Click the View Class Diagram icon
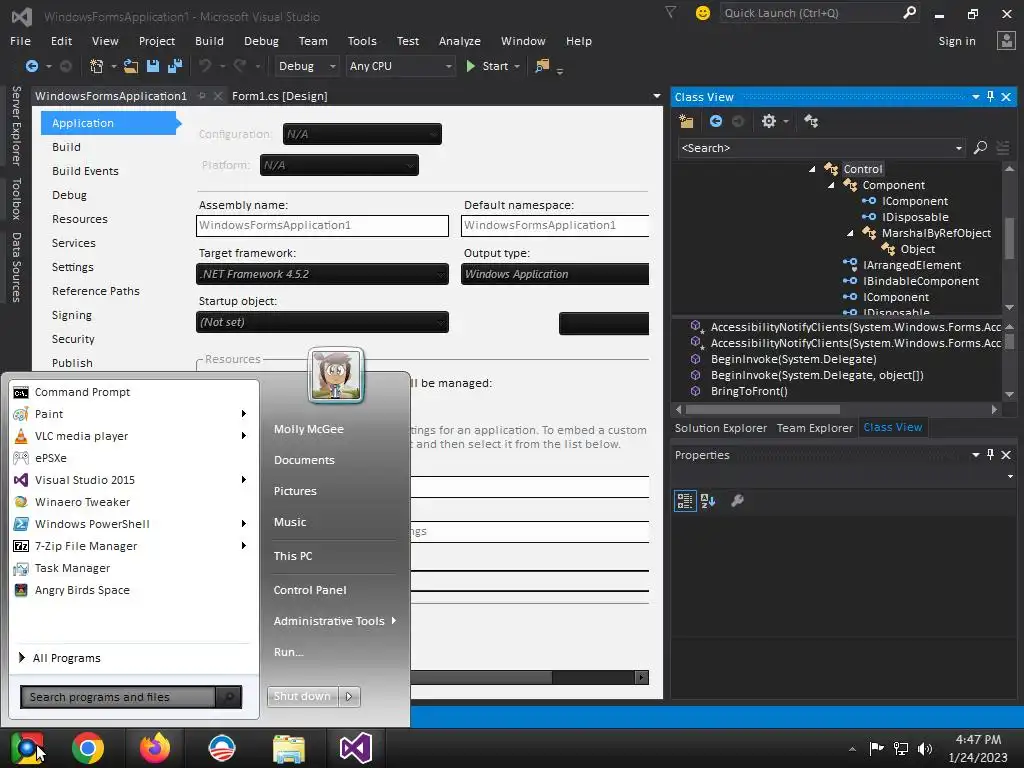This screenshot has height=768, width=1024. (x=811, y=121)
